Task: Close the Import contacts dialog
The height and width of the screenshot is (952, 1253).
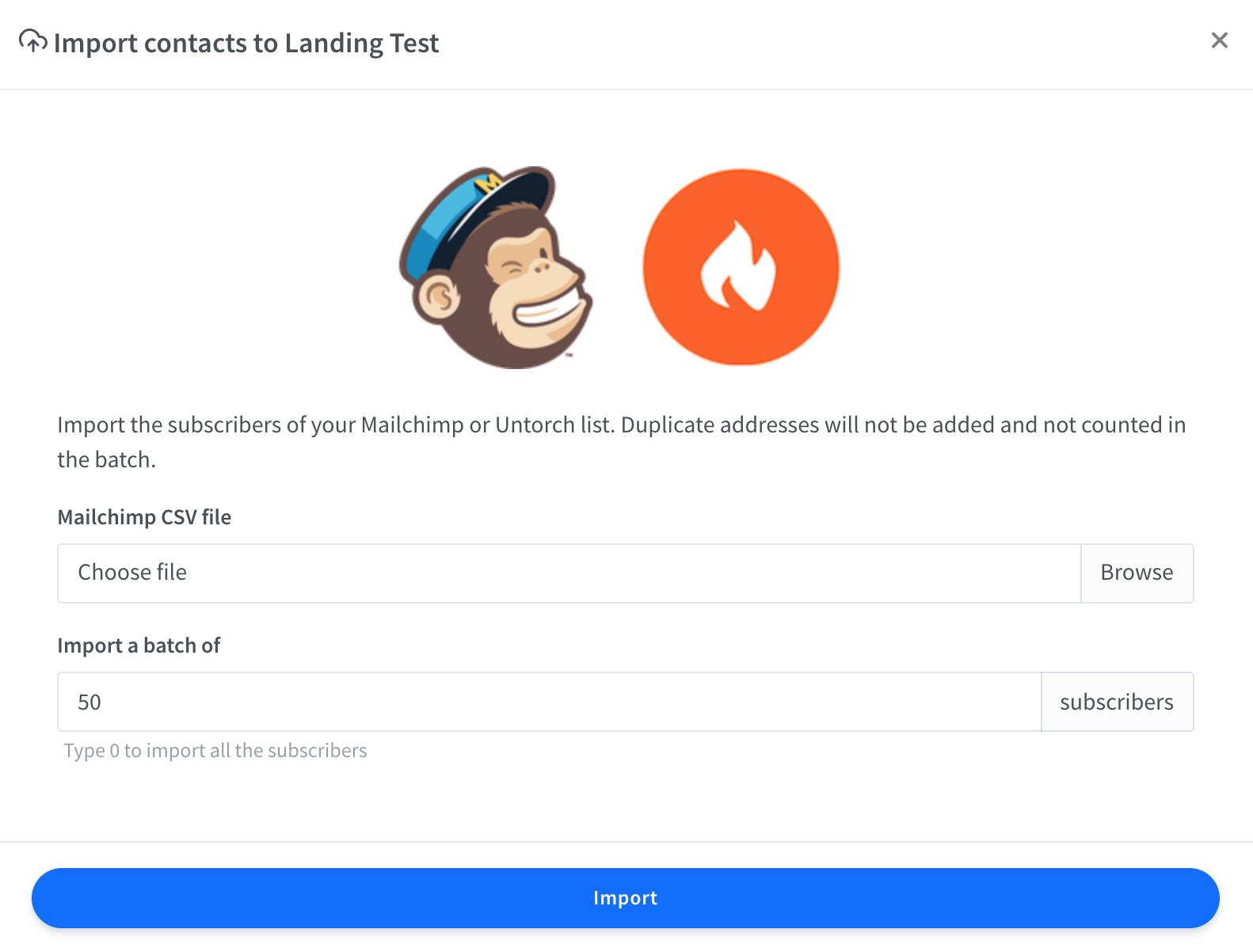Action: pyautogui.click(x=1219, y=40)
